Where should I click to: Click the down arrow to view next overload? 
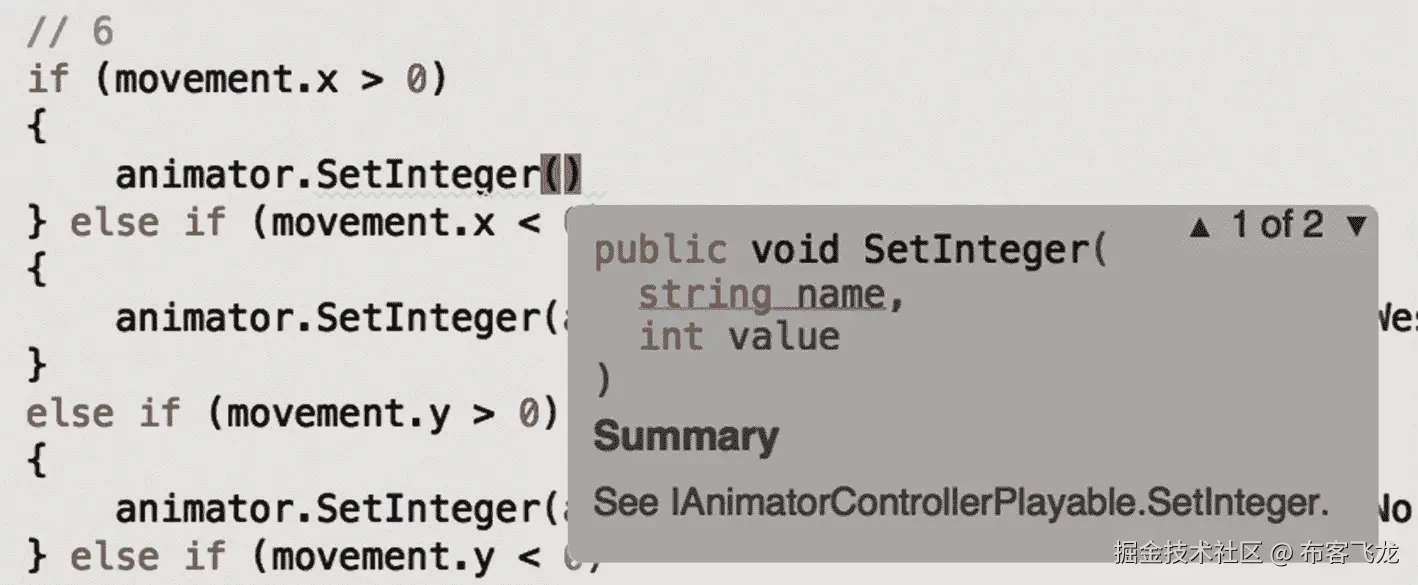1358,226
